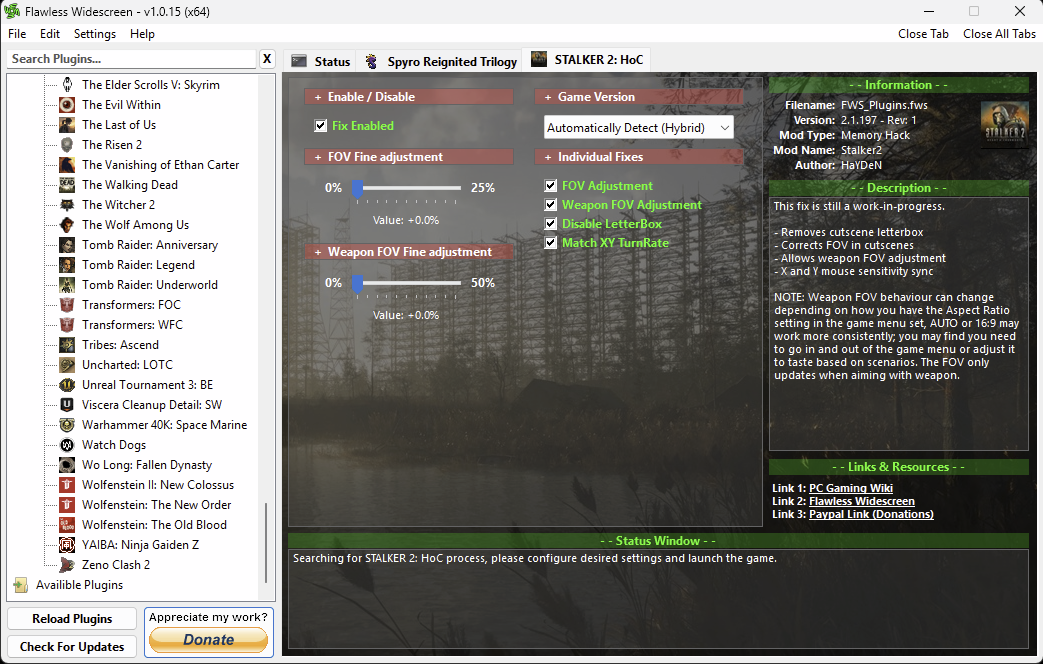Toggle Weapon FOV Adjustment checkbox
Screen dimensions: 1043x664
[551, 205]
